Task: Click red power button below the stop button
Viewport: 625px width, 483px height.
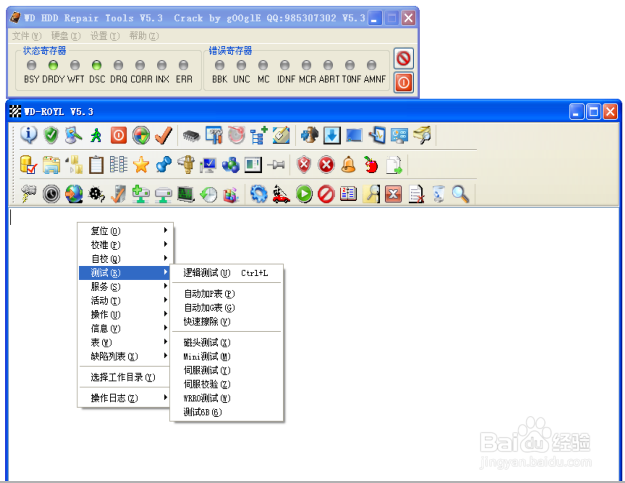Action: pos(403,82)
